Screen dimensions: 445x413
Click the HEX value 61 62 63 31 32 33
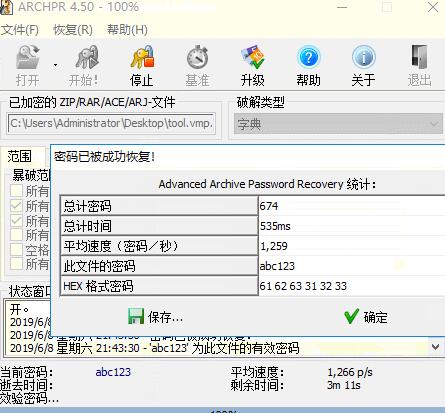(303, 286)
